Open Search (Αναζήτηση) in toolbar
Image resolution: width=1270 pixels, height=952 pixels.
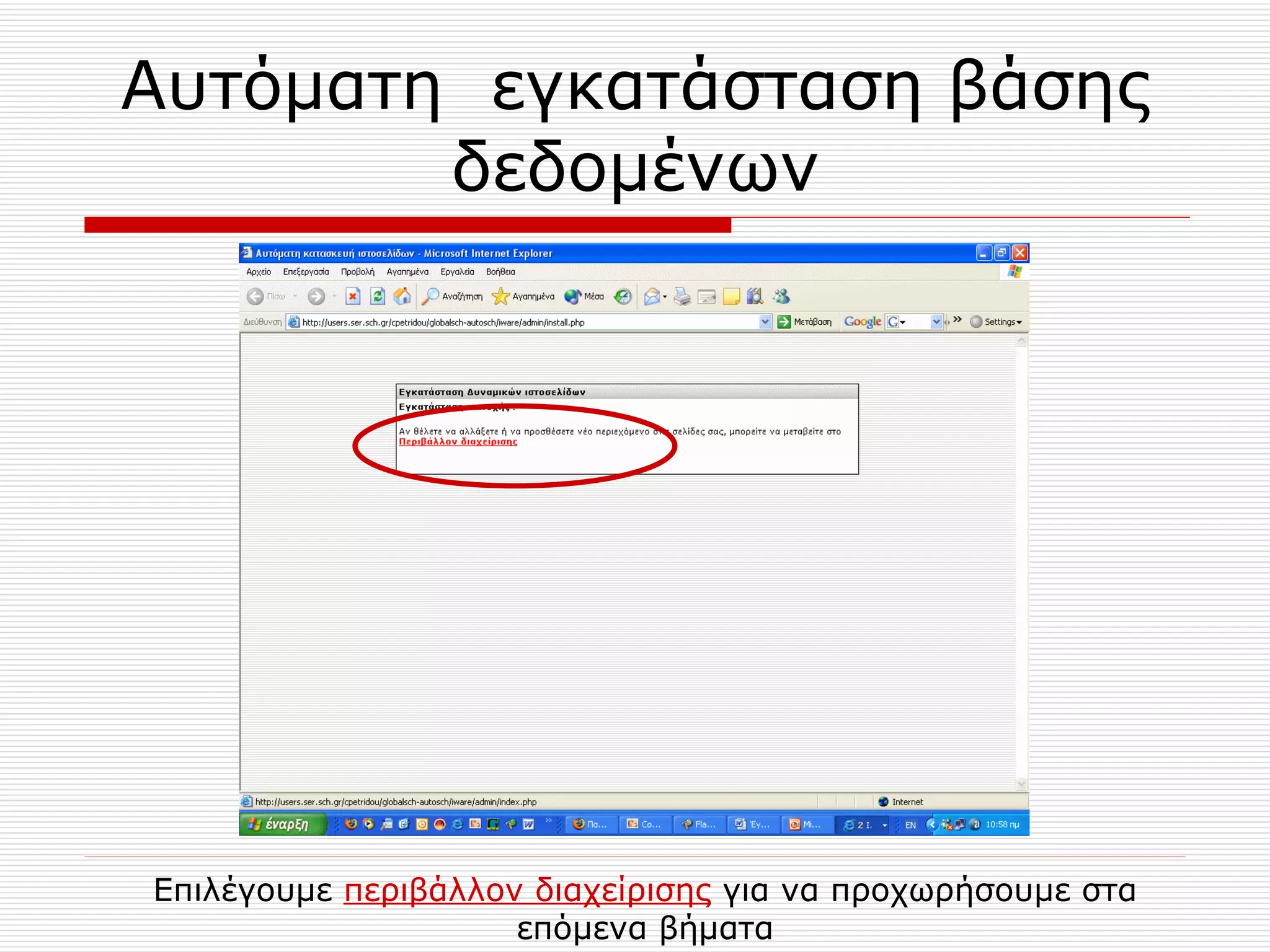pyautogui.click(x=452, y=297)
